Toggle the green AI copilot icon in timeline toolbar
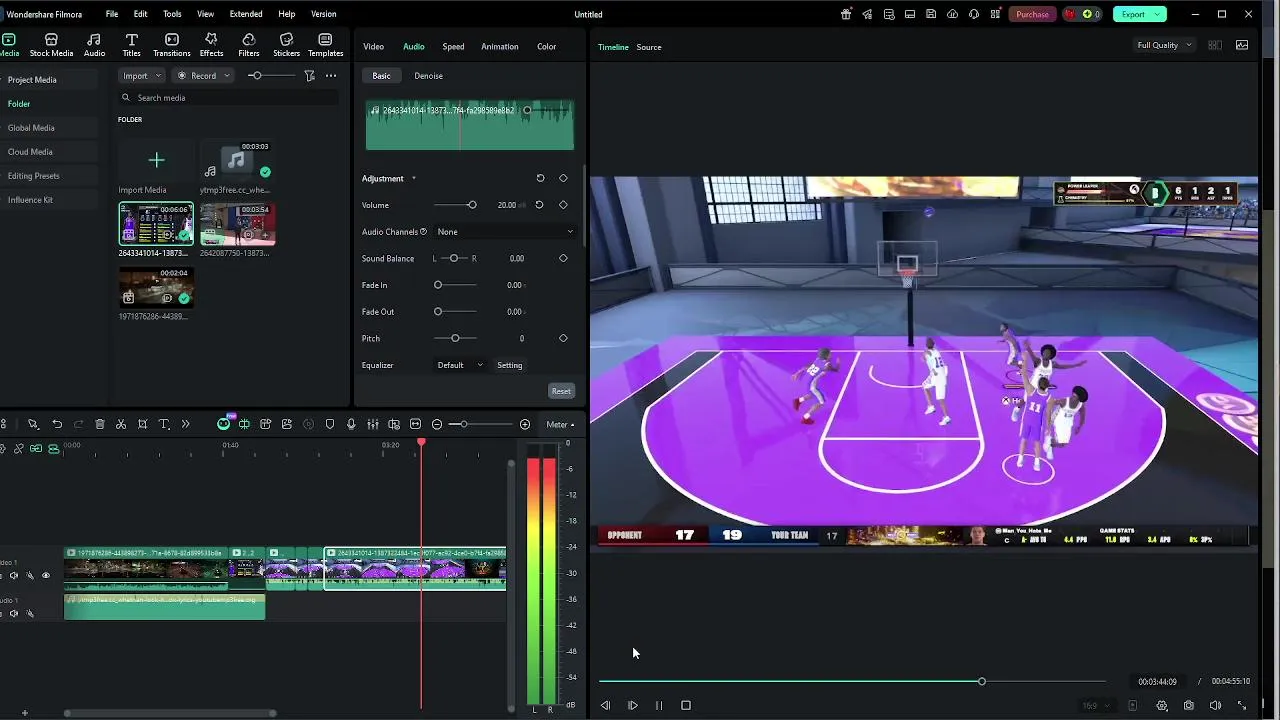Viewport: 1280px width, 720px height. click(223, 424)
